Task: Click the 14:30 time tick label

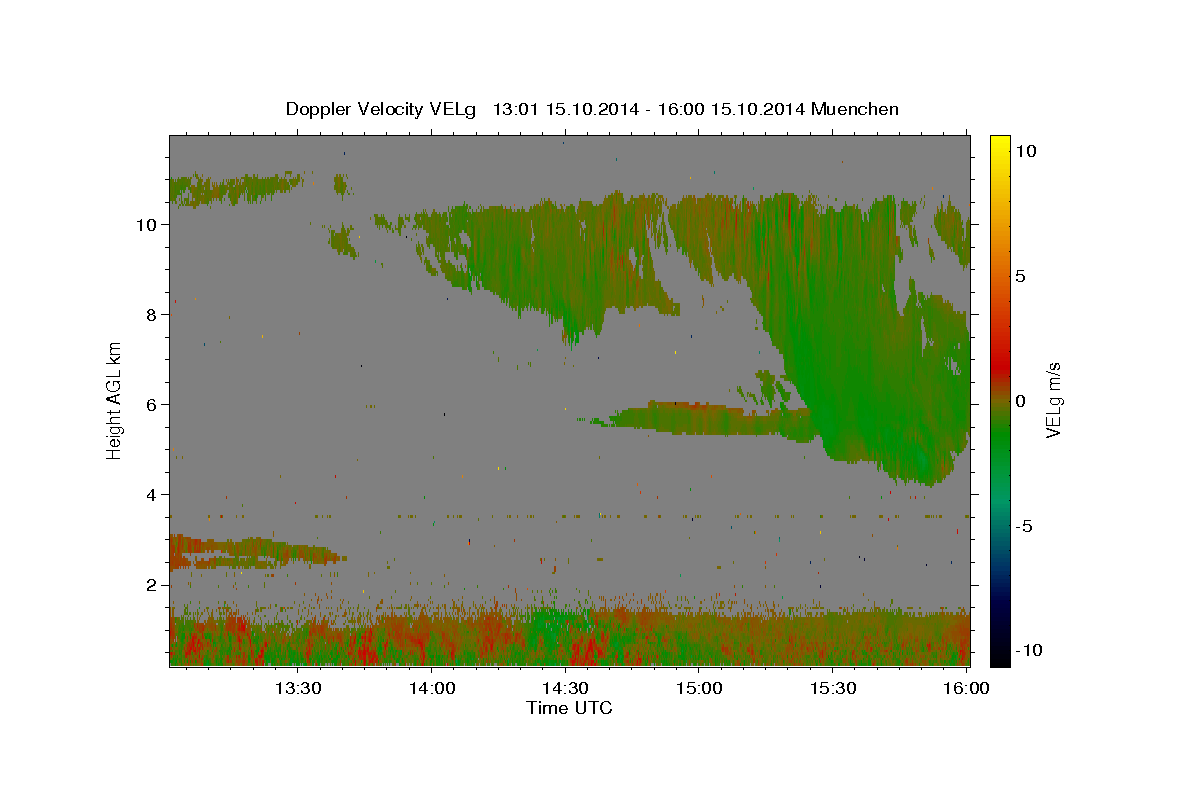Action: [565, 688]
